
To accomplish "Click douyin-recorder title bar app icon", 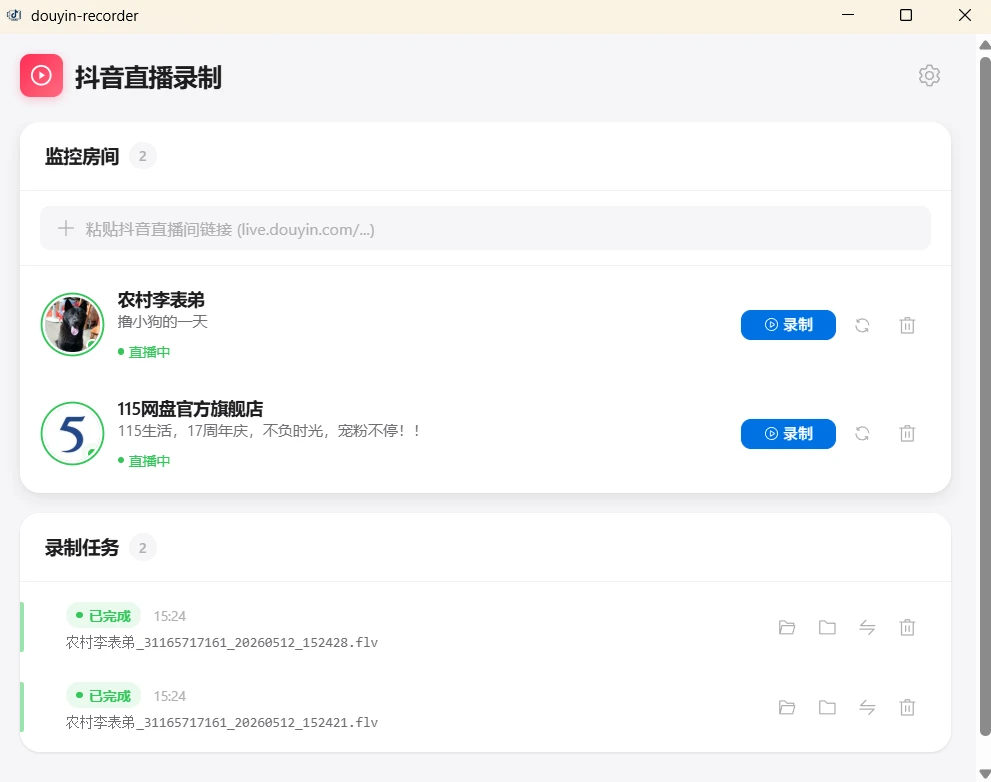I will [14, 15].
